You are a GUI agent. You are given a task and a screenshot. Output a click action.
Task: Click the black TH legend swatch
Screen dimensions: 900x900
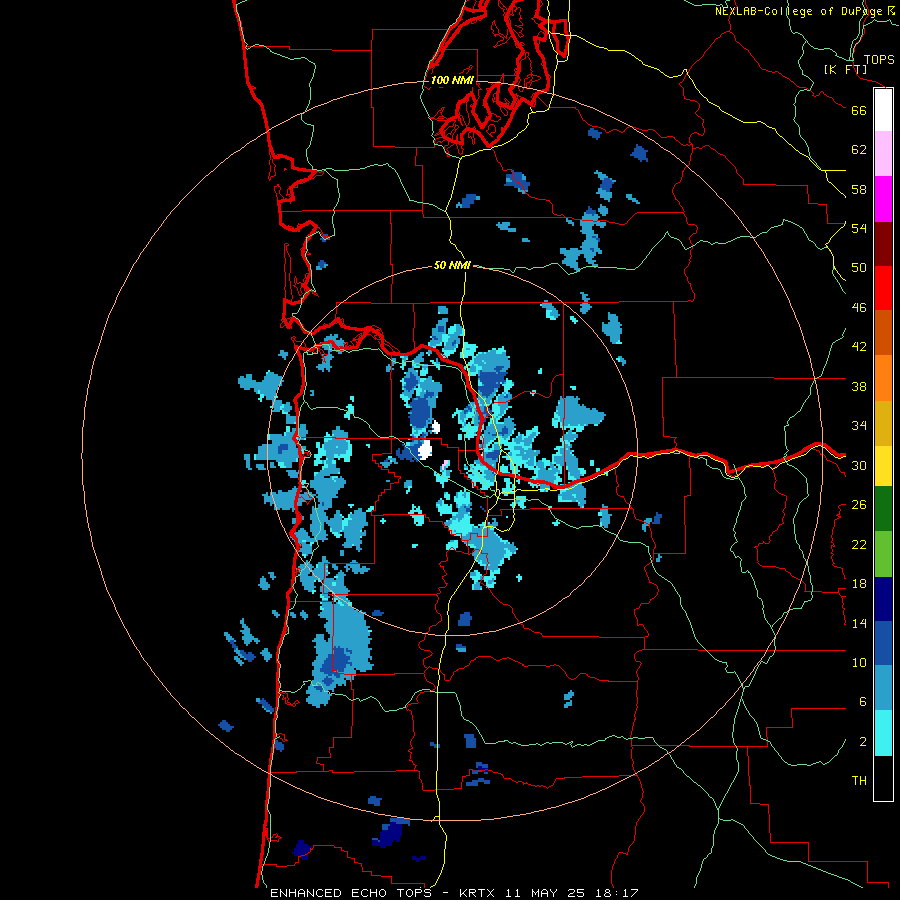pyautogui.click(x=883, y=778)
